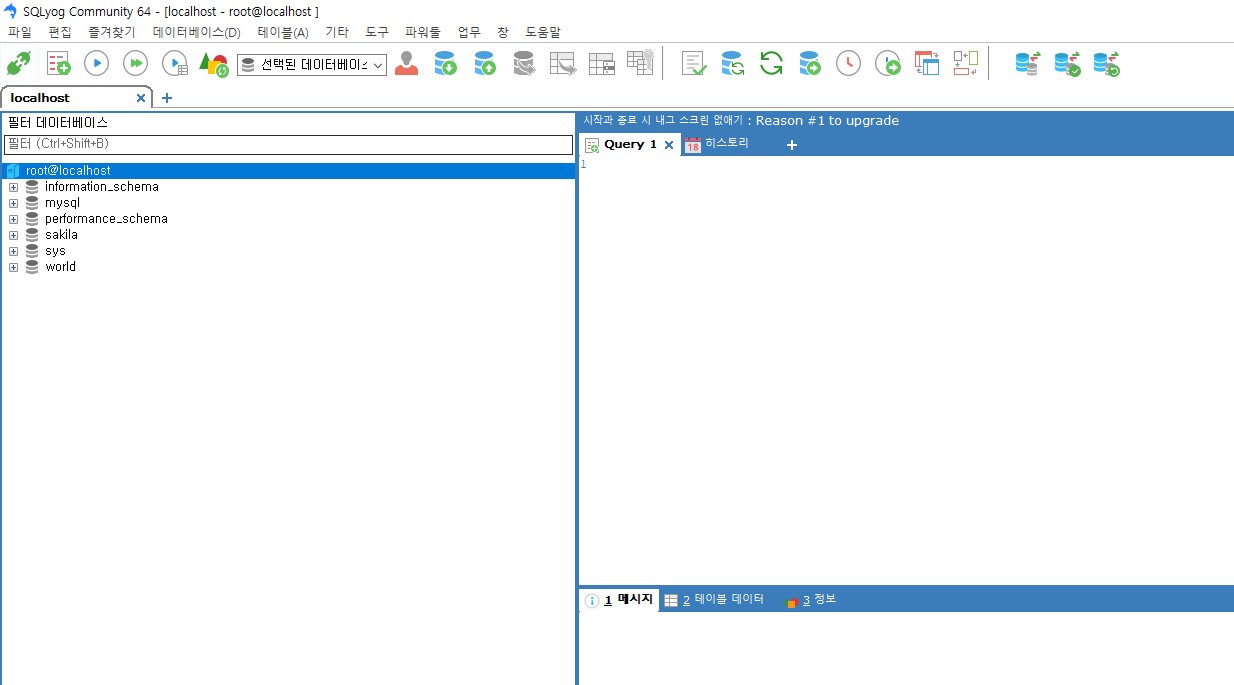Click the stacked databases with checkmark icon

coord(1067,64)
